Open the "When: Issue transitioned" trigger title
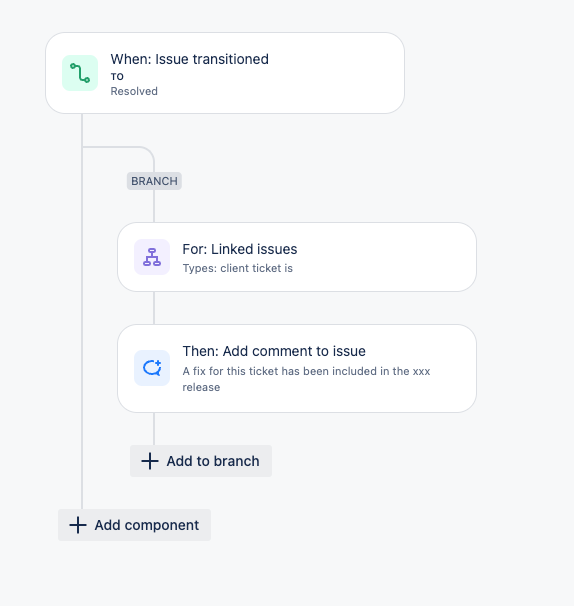 pos(189,59)
